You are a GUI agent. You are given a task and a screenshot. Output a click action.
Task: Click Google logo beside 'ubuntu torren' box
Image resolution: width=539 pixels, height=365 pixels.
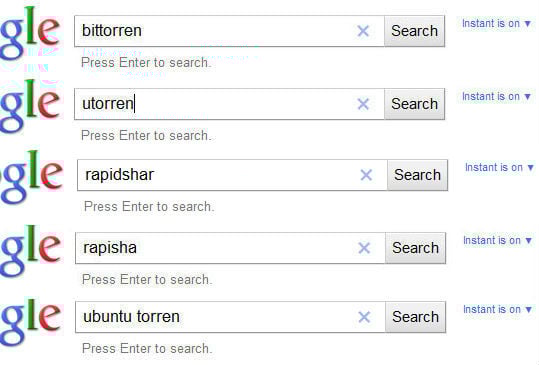tap(31, 320)
